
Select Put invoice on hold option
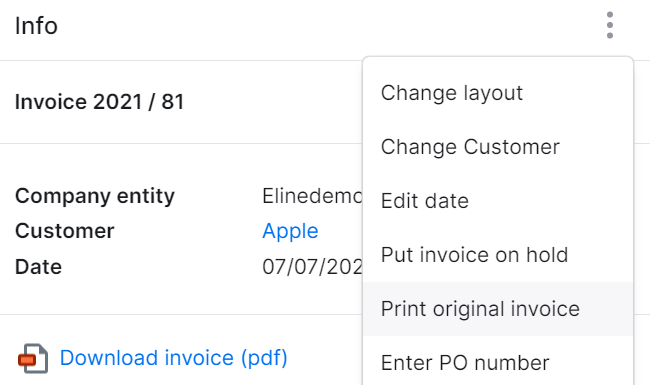pos(498,254)
